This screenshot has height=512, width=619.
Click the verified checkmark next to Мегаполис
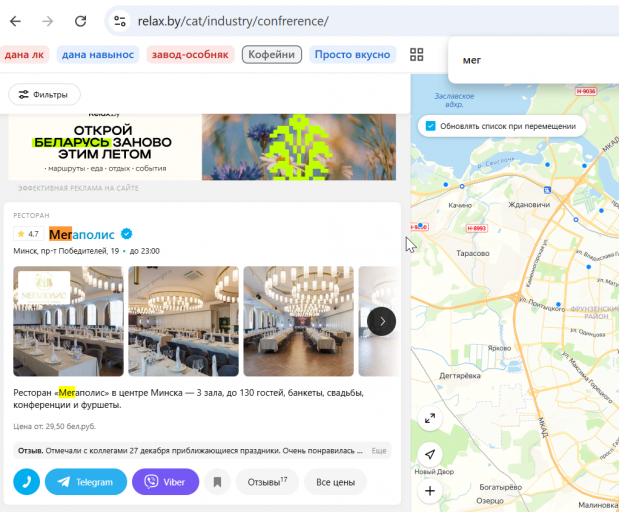[127, 234]
